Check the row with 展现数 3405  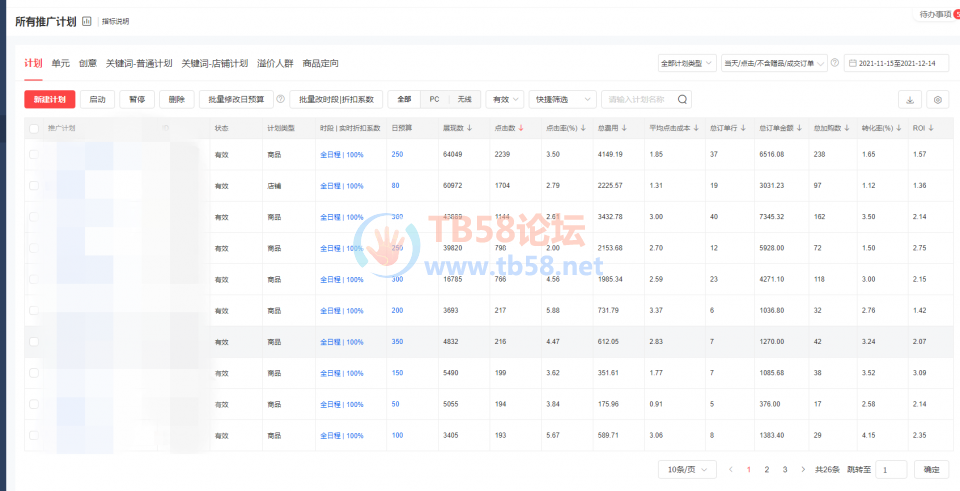(x=34, y=435)
